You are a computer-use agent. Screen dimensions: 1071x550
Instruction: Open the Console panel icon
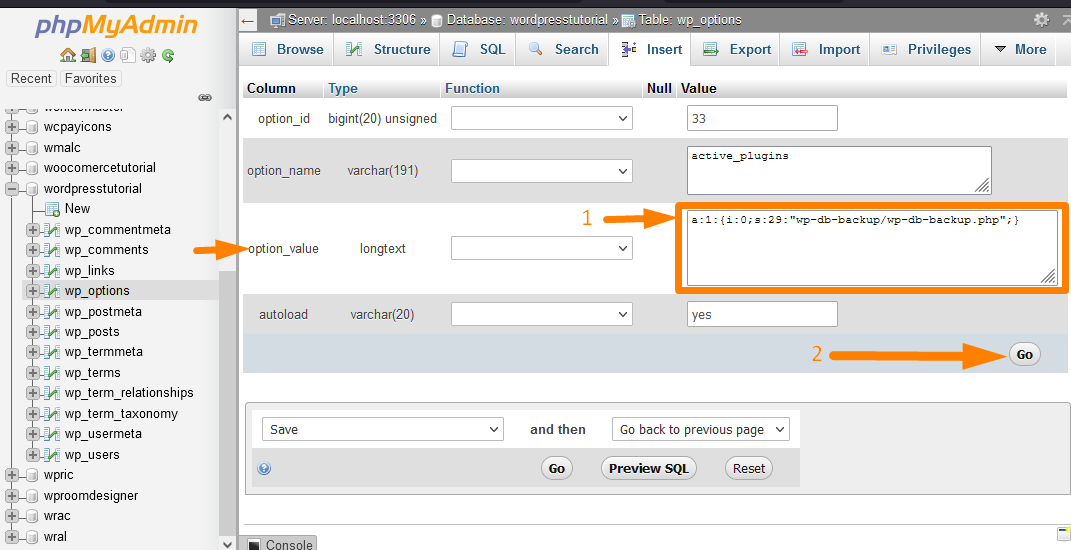pyautogui.click(x=254, y=545)
